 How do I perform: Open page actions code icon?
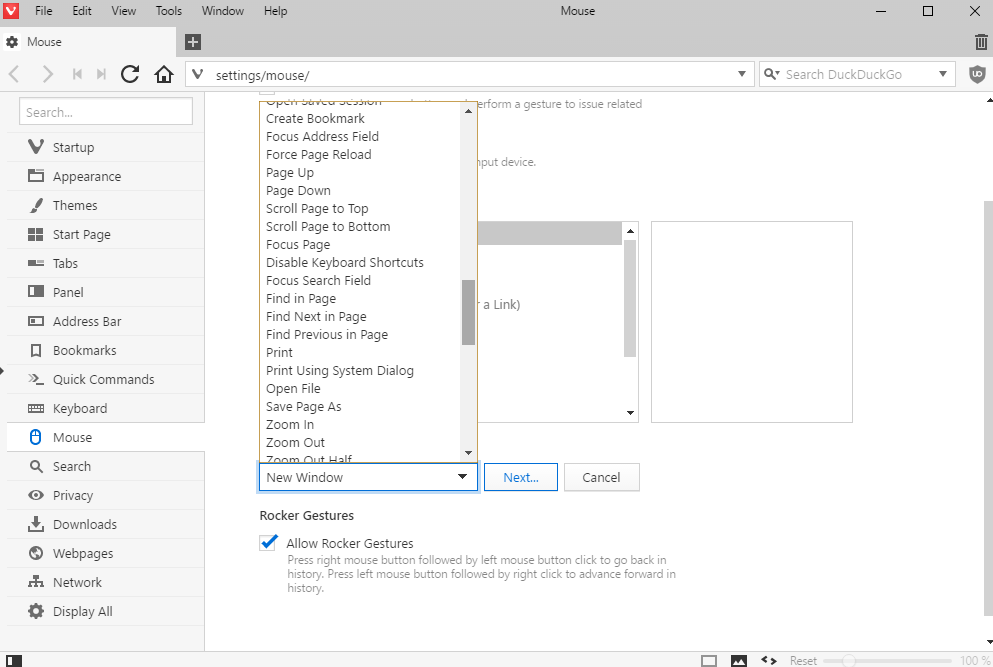pos(769,661)
